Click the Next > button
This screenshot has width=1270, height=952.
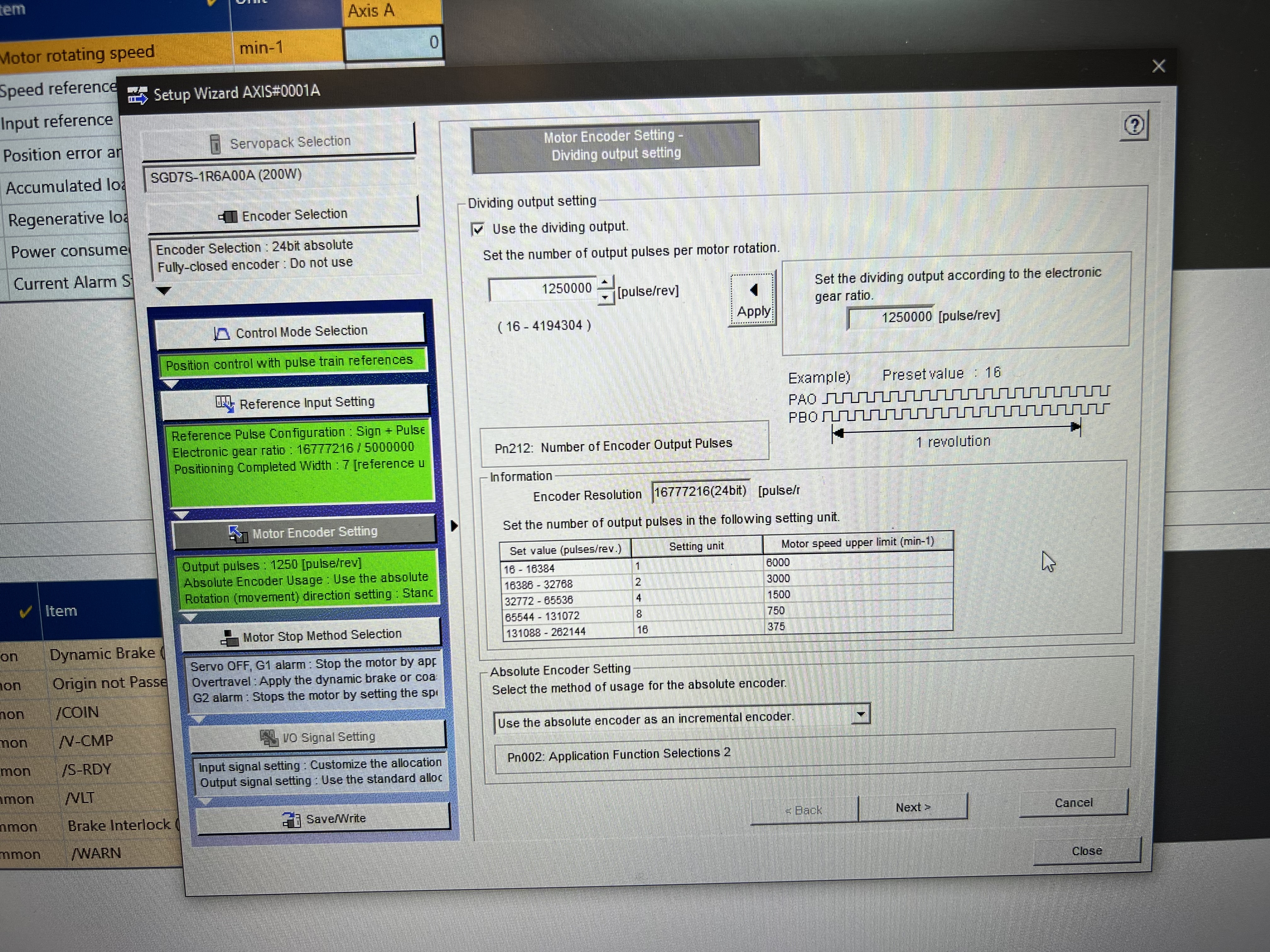[912, 807]
